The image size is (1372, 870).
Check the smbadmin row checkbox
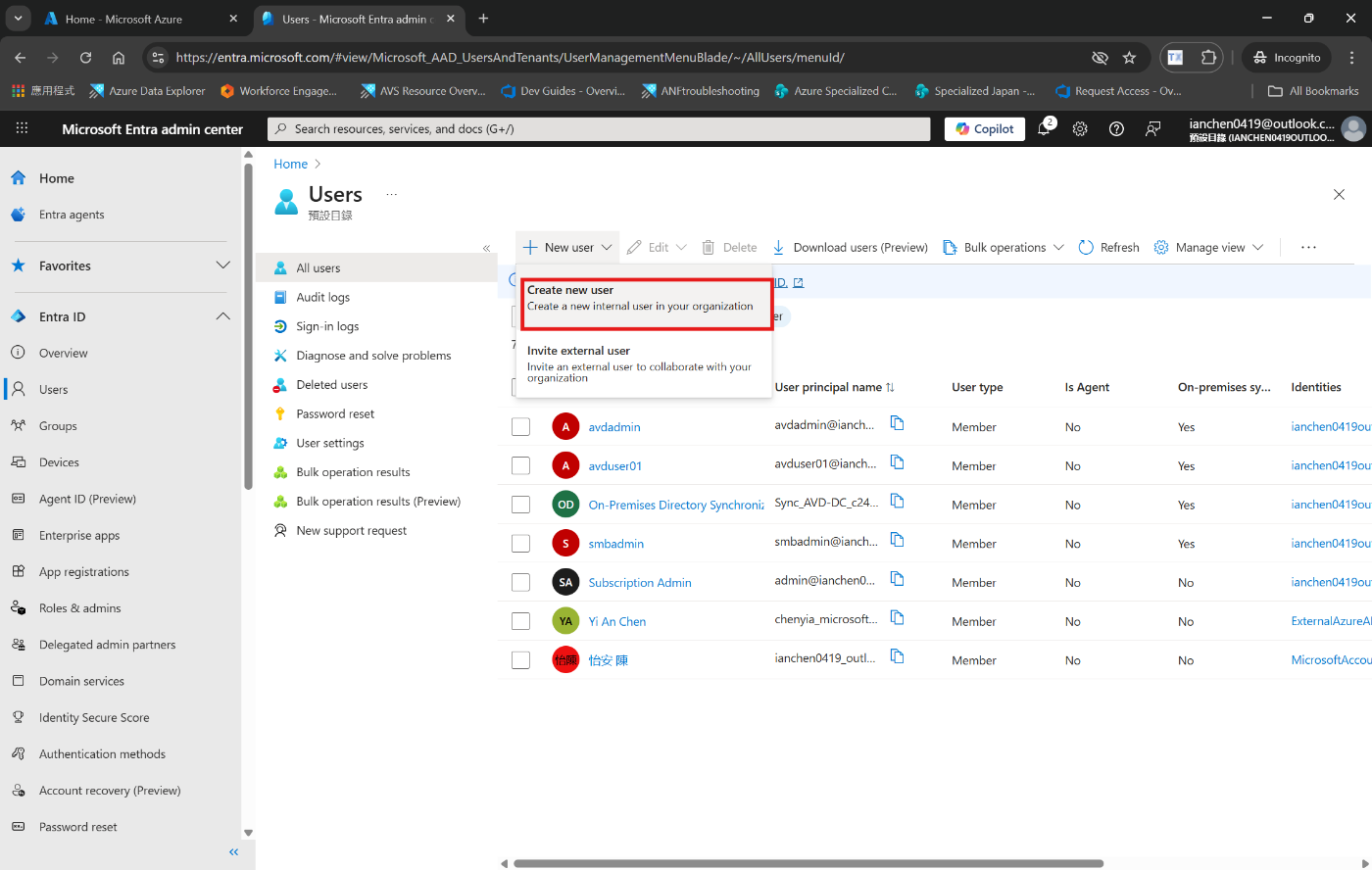click(520, 543)
